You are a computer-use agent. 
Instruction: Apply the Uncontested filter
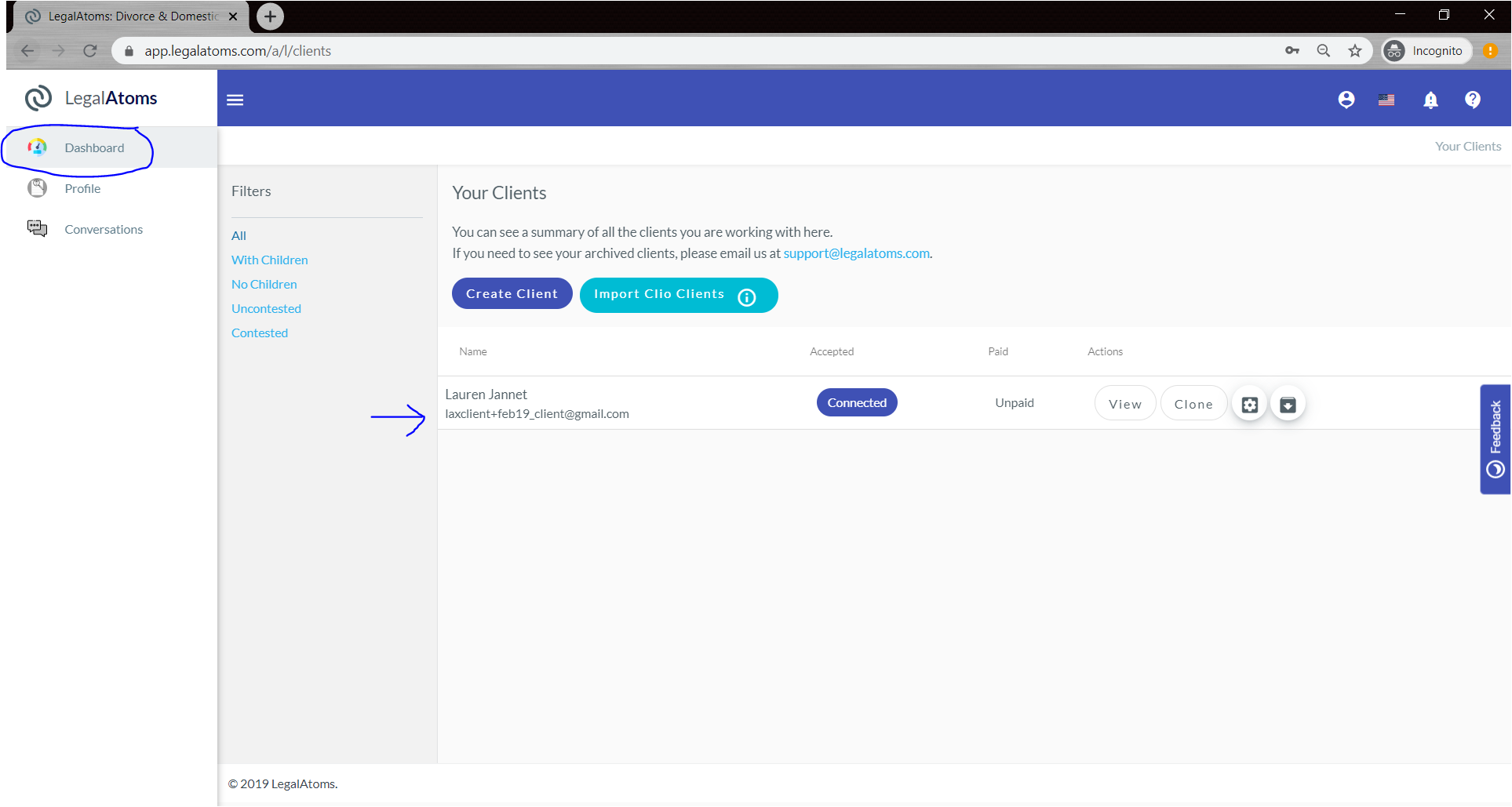pyautogui.click(x=266, y=308)
